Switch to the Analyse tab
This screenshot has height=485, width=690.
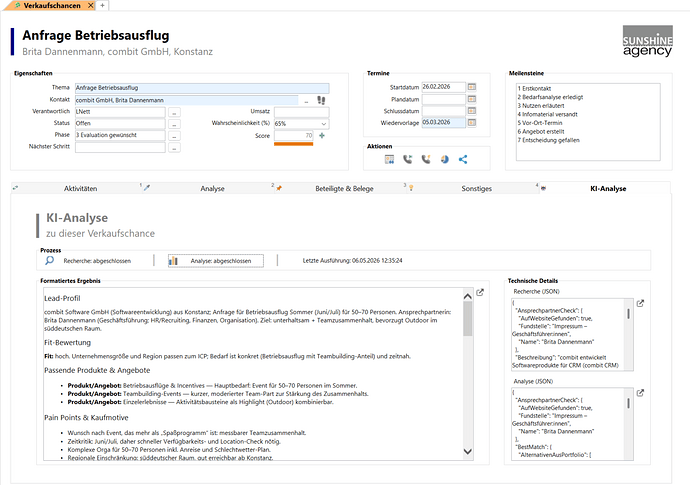tap(213, 188)
